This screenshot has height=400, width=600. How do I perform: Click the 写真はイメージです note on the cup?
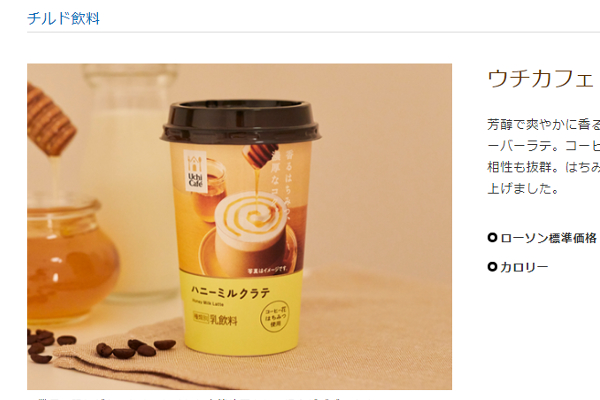click(x=267, y=271)
